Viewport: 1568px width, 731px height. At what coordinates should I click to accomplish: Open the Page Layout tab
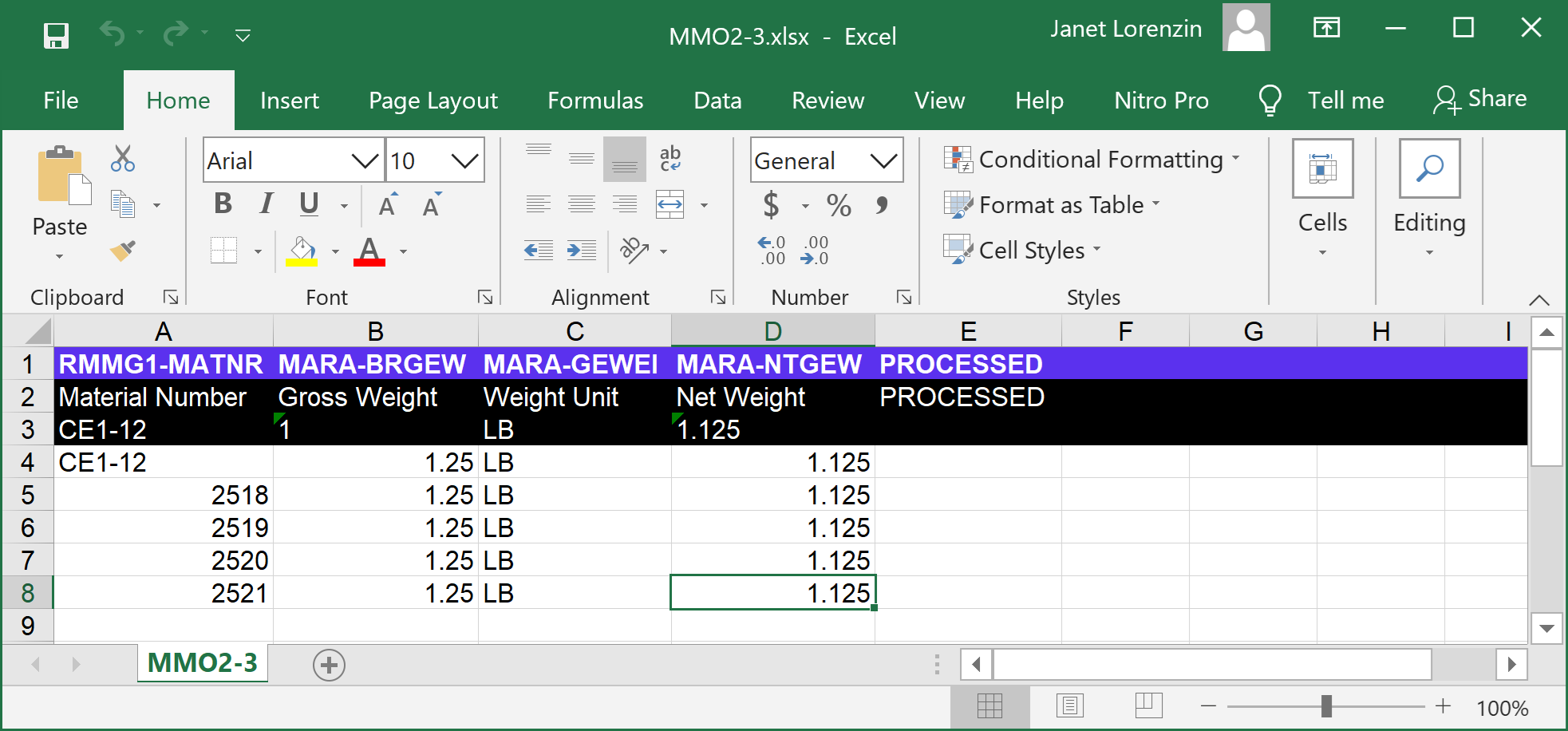tap(432, 101)
